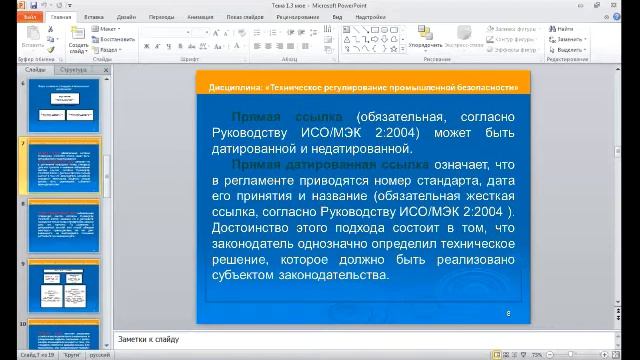Select slide 9 thumbnail
This screenshot has width=640, height=360.
64,286
